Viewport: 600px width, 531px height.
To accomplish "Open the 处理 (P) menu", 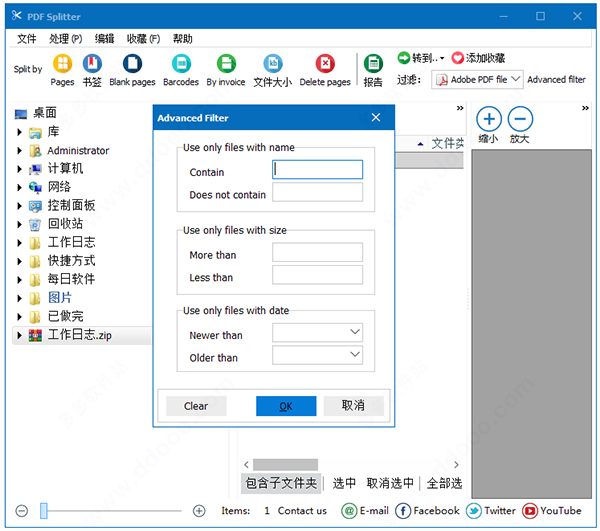I will [65, 39].
